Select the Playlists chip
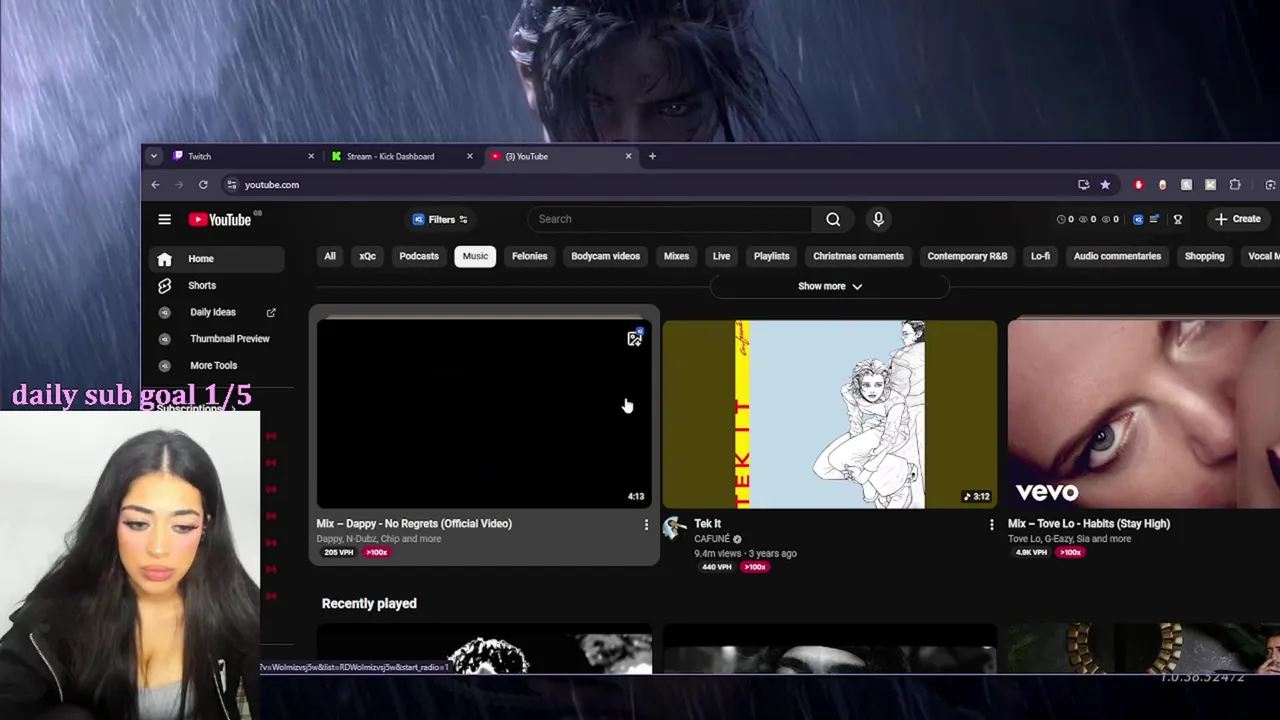This screenshot has width=1280, height=720. coord(771,256)
